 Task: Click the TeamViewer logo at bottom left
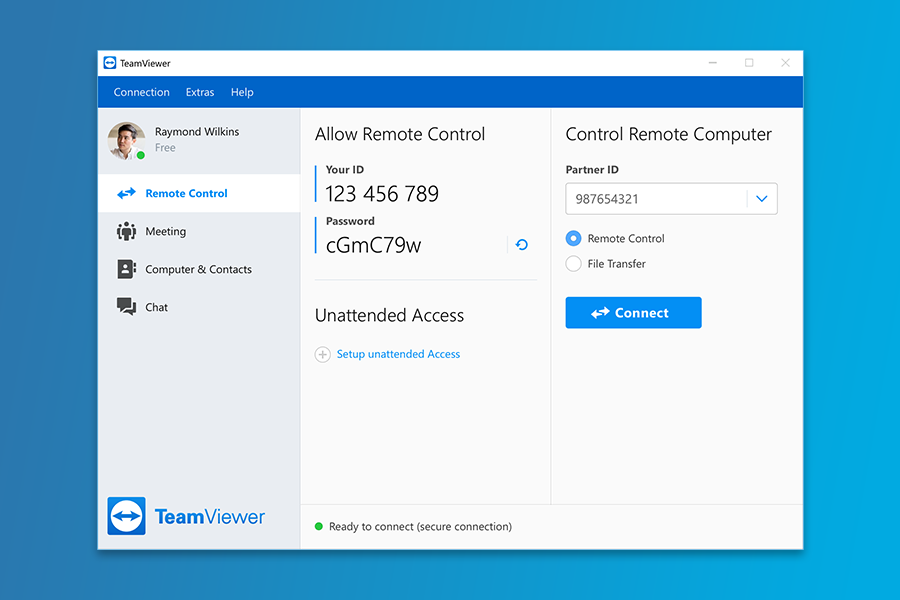pyautogui.click(x=186, y=516)
